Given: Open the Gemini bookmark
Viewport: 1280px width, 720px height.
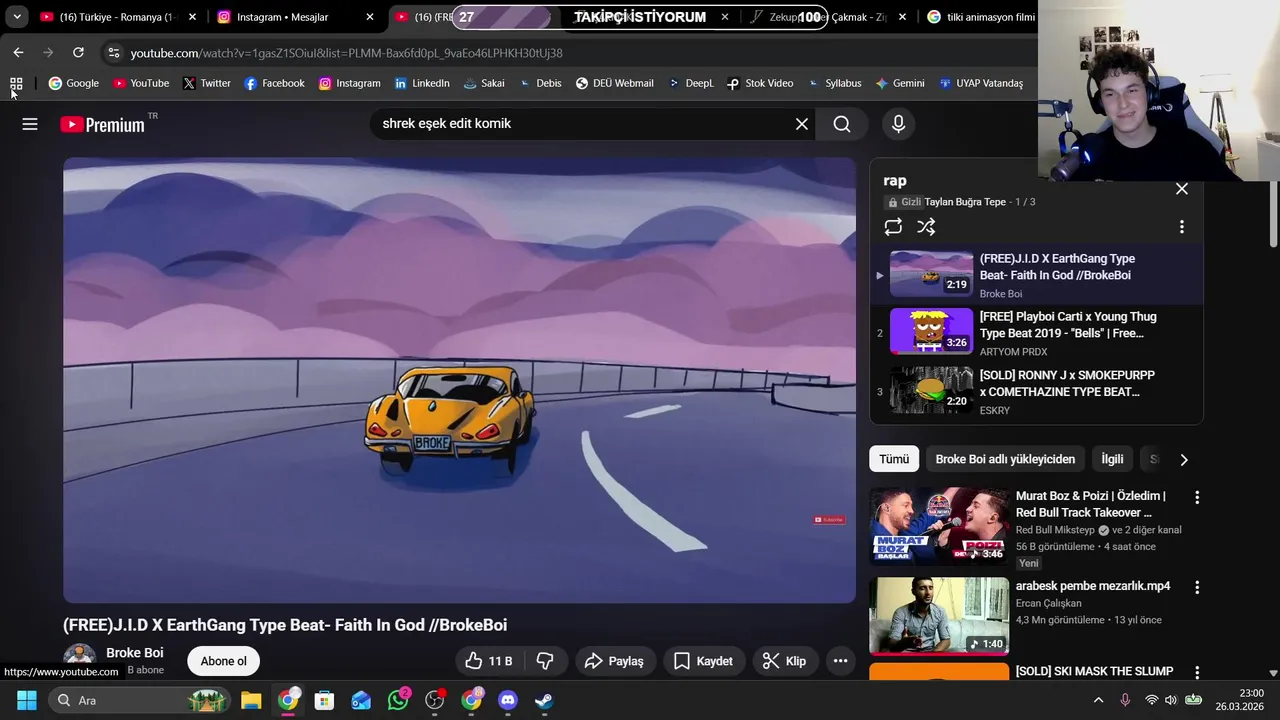Looking at the screenshot, I should [900, 83].
